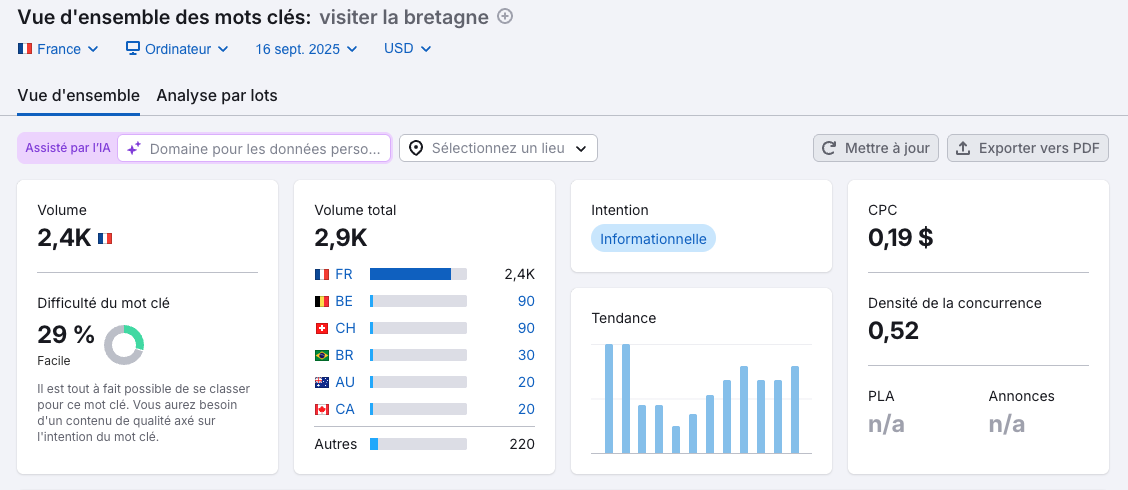This screenshot has height=490, width=1128.
Task: Switch to the Analyse par lots tab
Action: click(217, 95)
